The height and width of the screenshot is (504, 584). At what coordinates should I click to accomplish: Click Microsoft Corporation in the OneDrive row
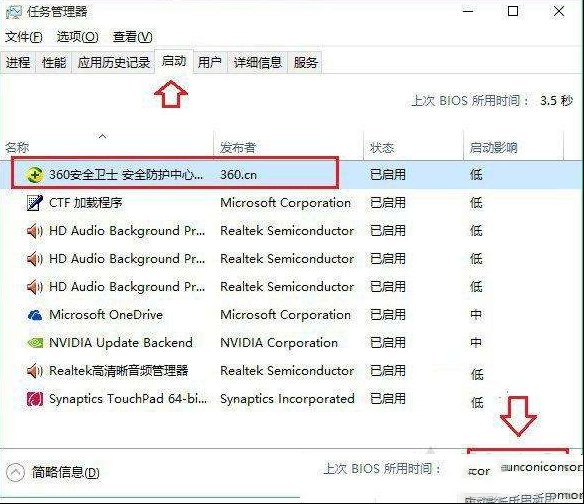pos(285,315)
